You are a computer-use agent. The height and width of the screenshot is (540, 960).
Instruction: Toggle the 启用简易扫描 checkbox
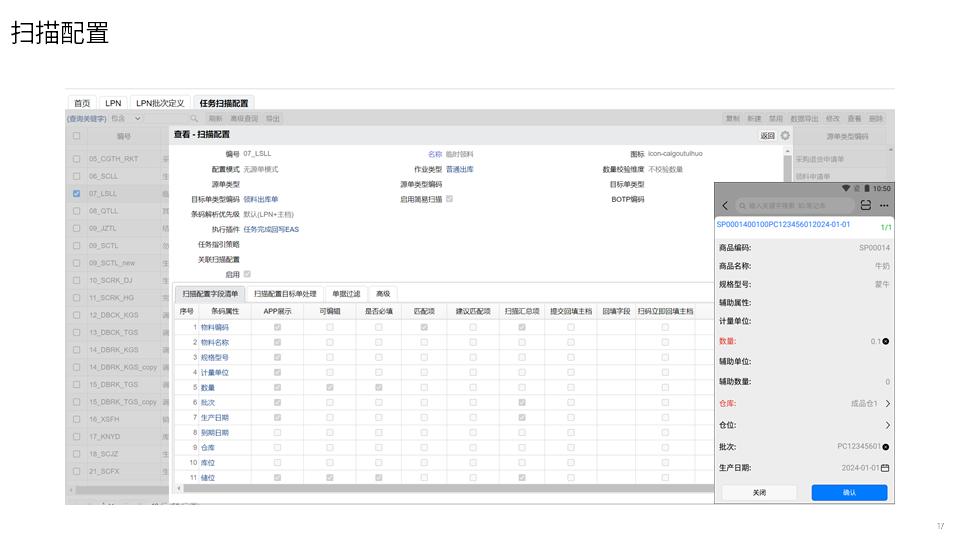coord(449,199)
